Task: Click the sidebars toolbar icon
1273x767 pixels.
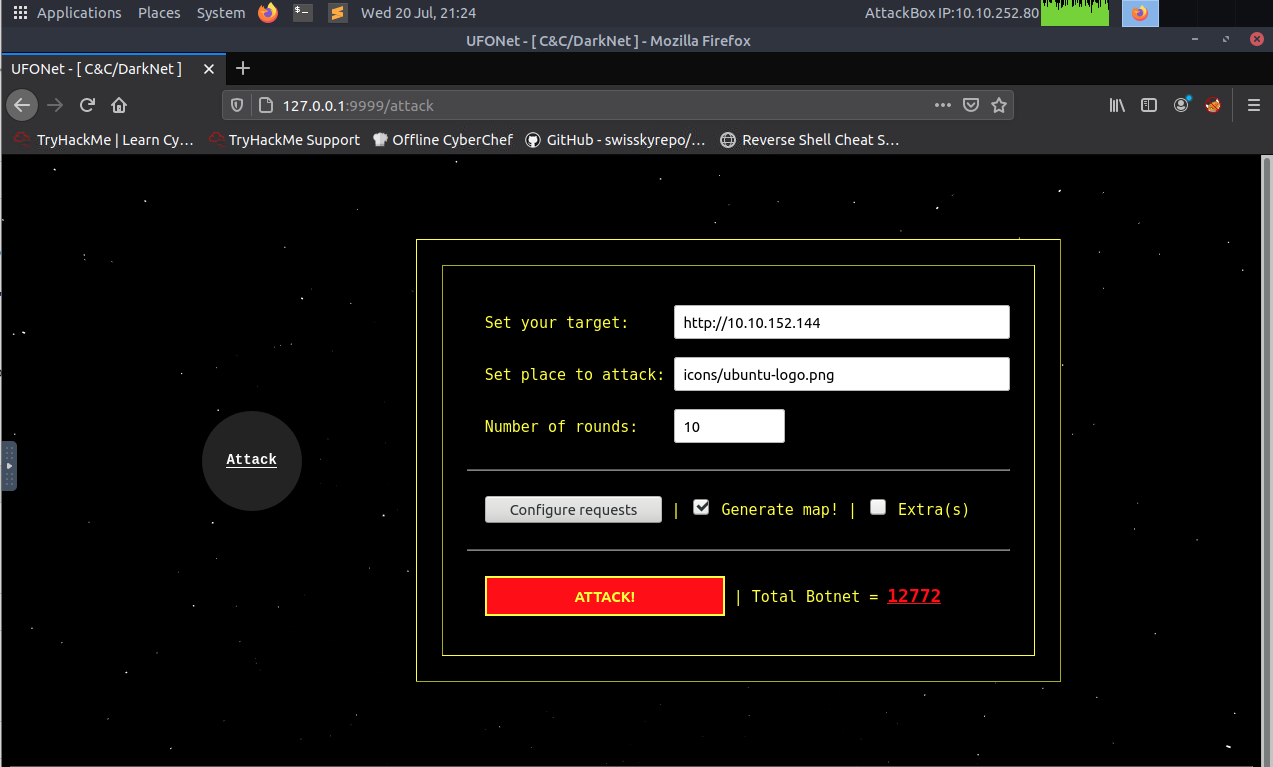Action: click(1147, 104)
